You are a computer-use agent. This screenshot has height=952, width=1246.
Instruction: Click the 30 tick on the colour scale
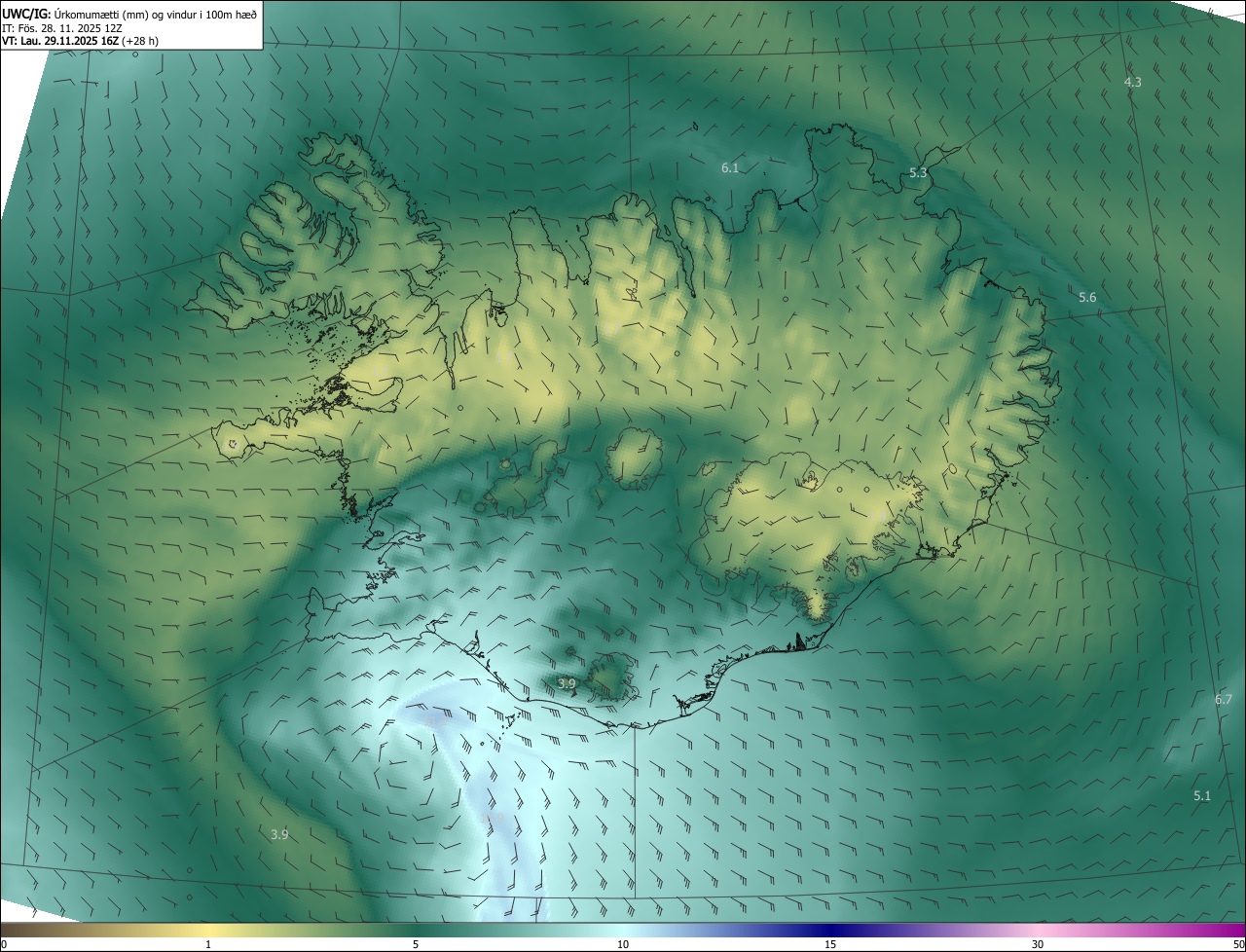click(x=1038, y=945)
